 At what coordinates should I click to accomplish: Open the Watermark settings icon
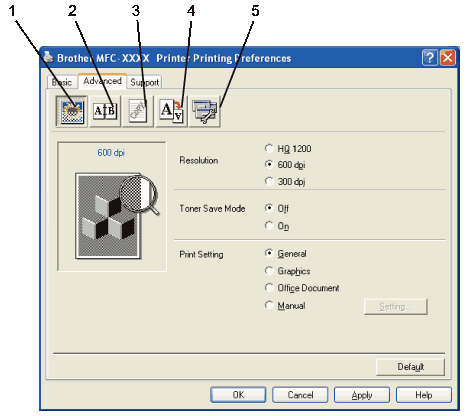coord(138,111)
